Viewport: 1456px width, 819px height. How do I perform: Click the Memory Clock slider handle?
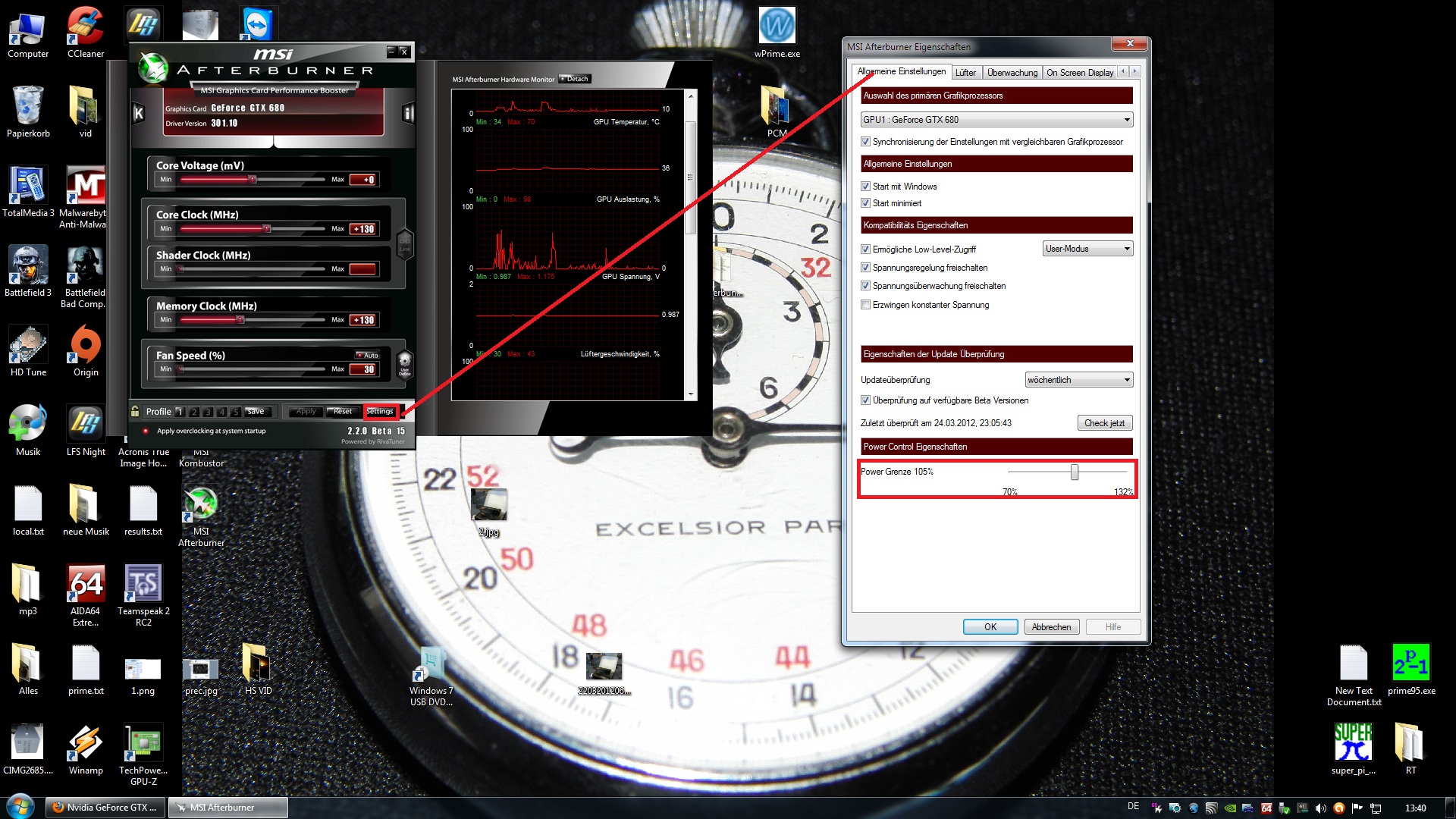click(x=240, y=320)
